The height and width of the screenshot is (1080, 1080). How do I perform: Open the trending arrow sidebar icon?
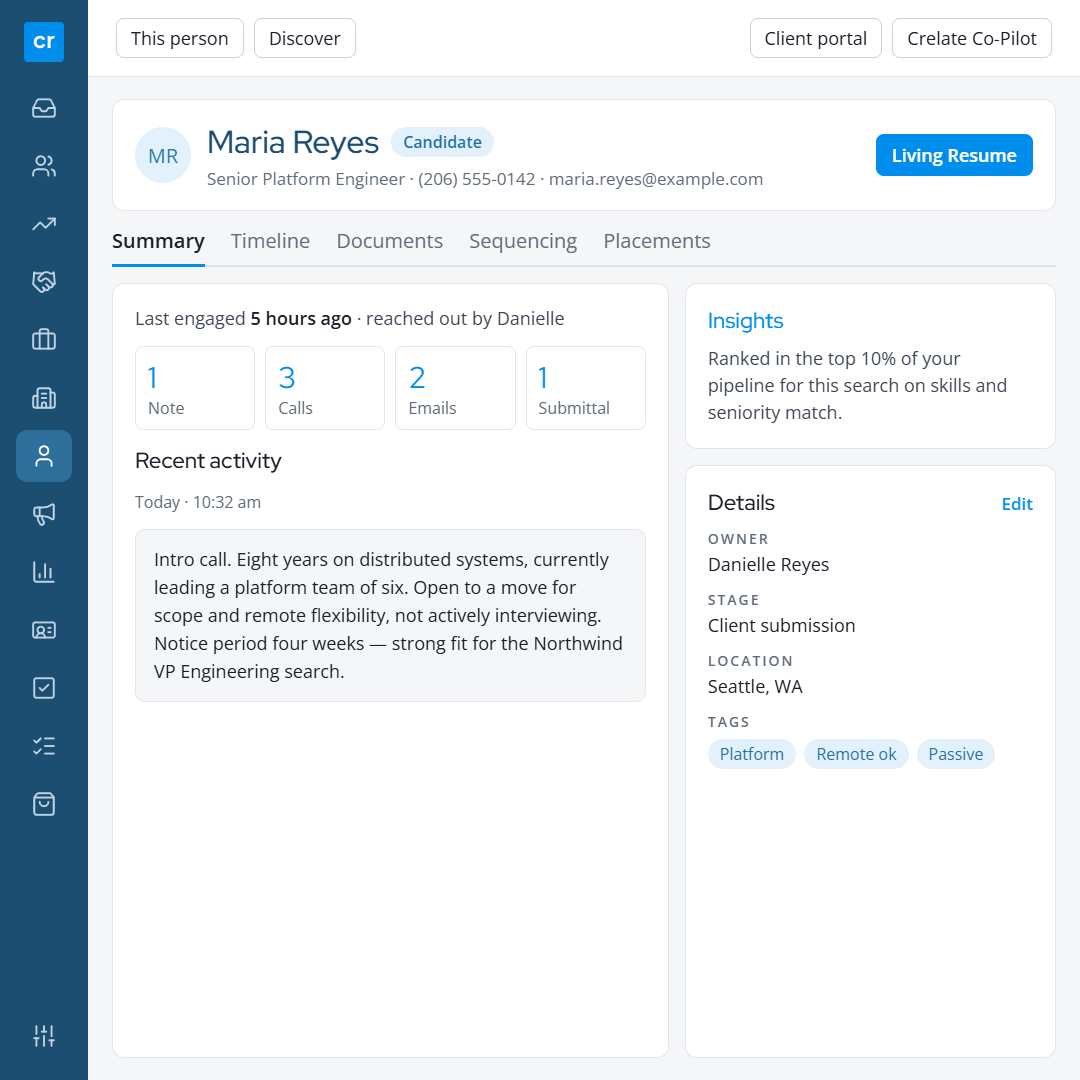click(44, 224)
